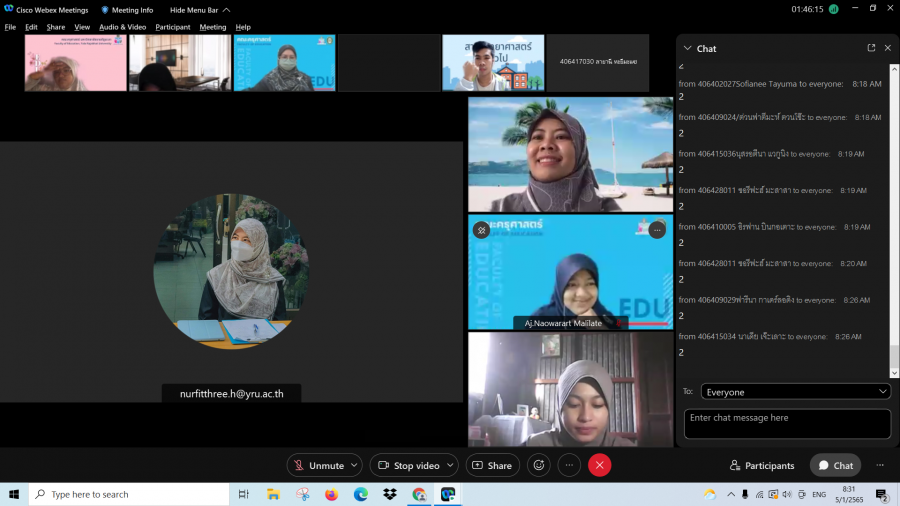Toggle the Chat panel button

(835, 465)
